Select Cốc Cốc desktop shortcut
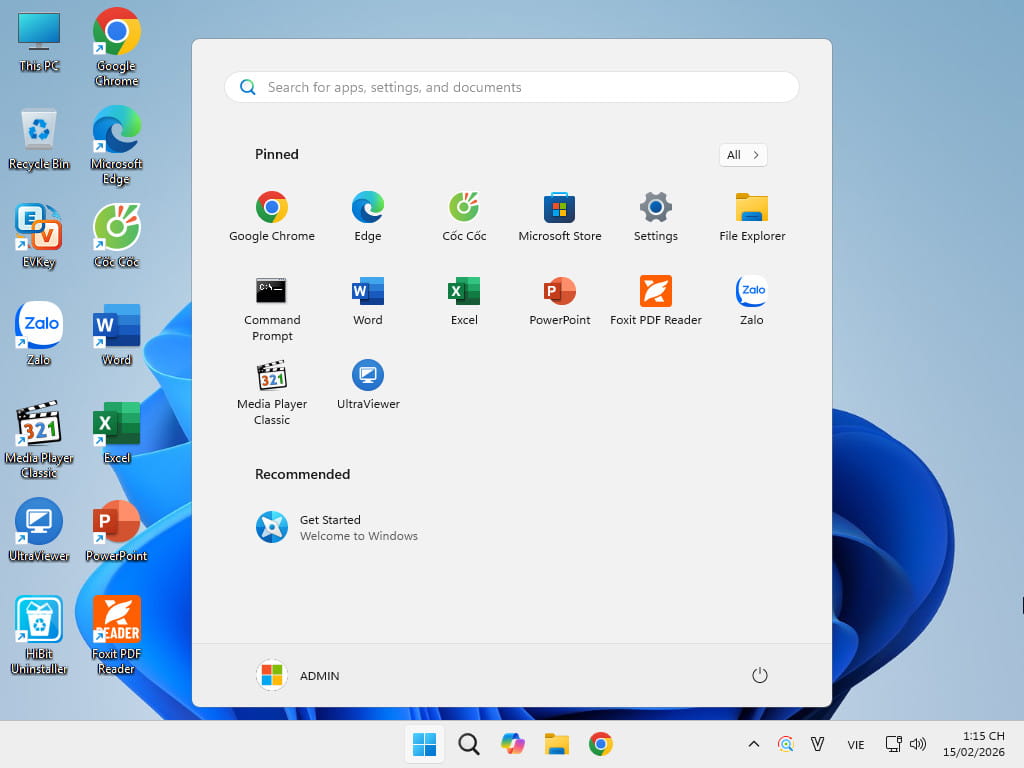This screenshot has height=768, width=1024. coord(116,236)
